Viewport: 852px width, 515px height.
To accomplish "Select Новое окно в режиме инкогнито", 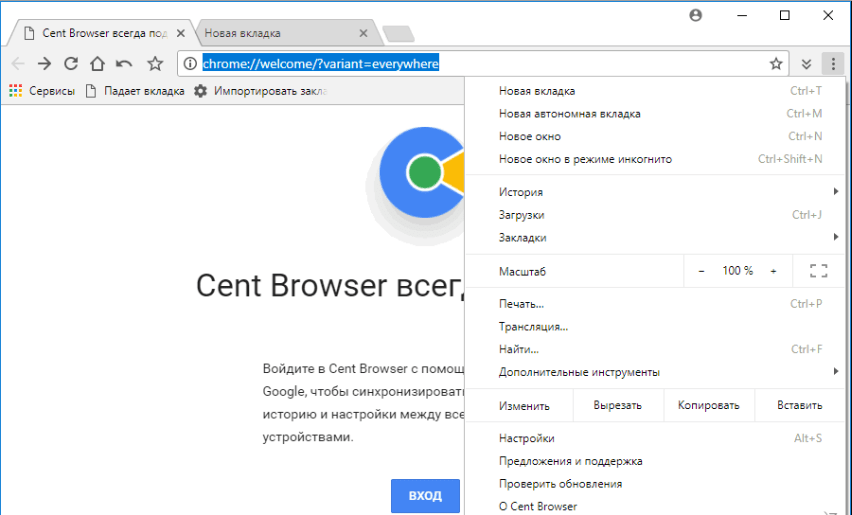I will [x=585, y=159].
